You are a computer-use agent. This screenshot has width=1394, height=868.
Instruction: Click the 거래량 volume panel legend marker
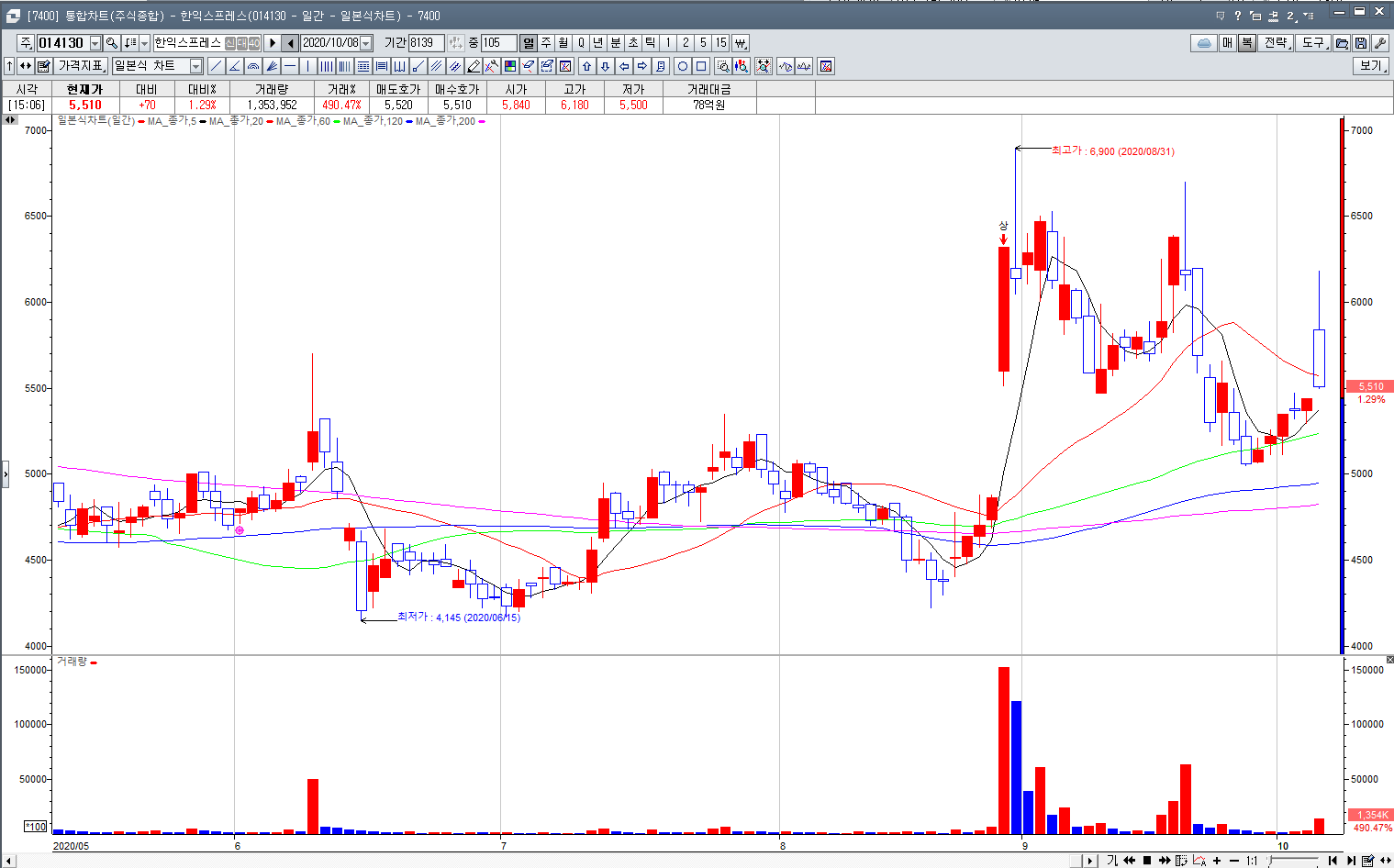click(x=94, y=662)
